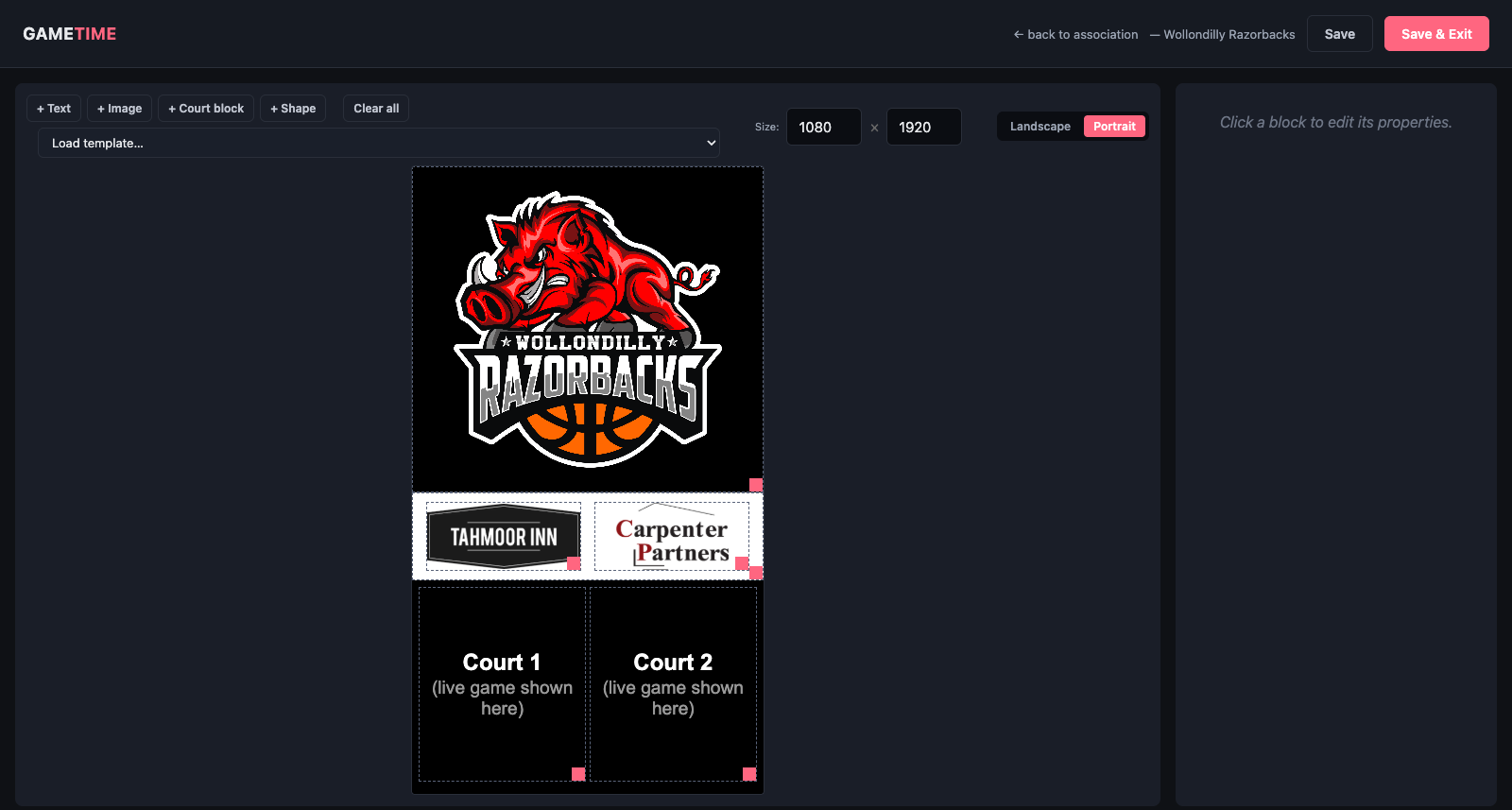
Task: Add a Shape block
Action: [x=293, y=109]
